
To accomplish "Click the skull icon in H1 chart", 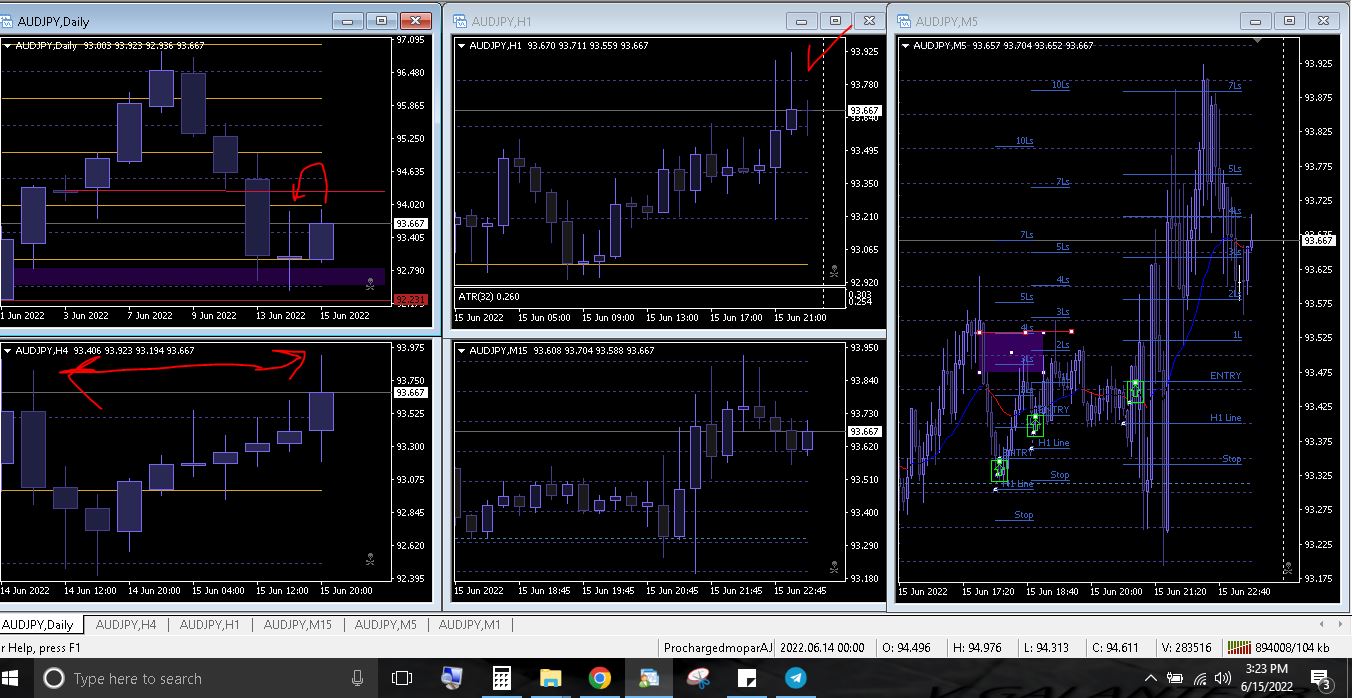I will pos(834,270).
